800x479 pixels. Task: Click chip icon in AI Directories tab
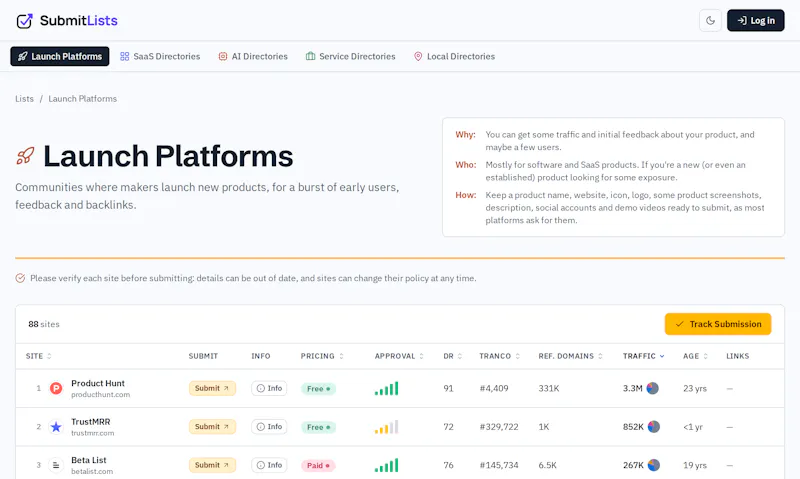coord(223,56)
